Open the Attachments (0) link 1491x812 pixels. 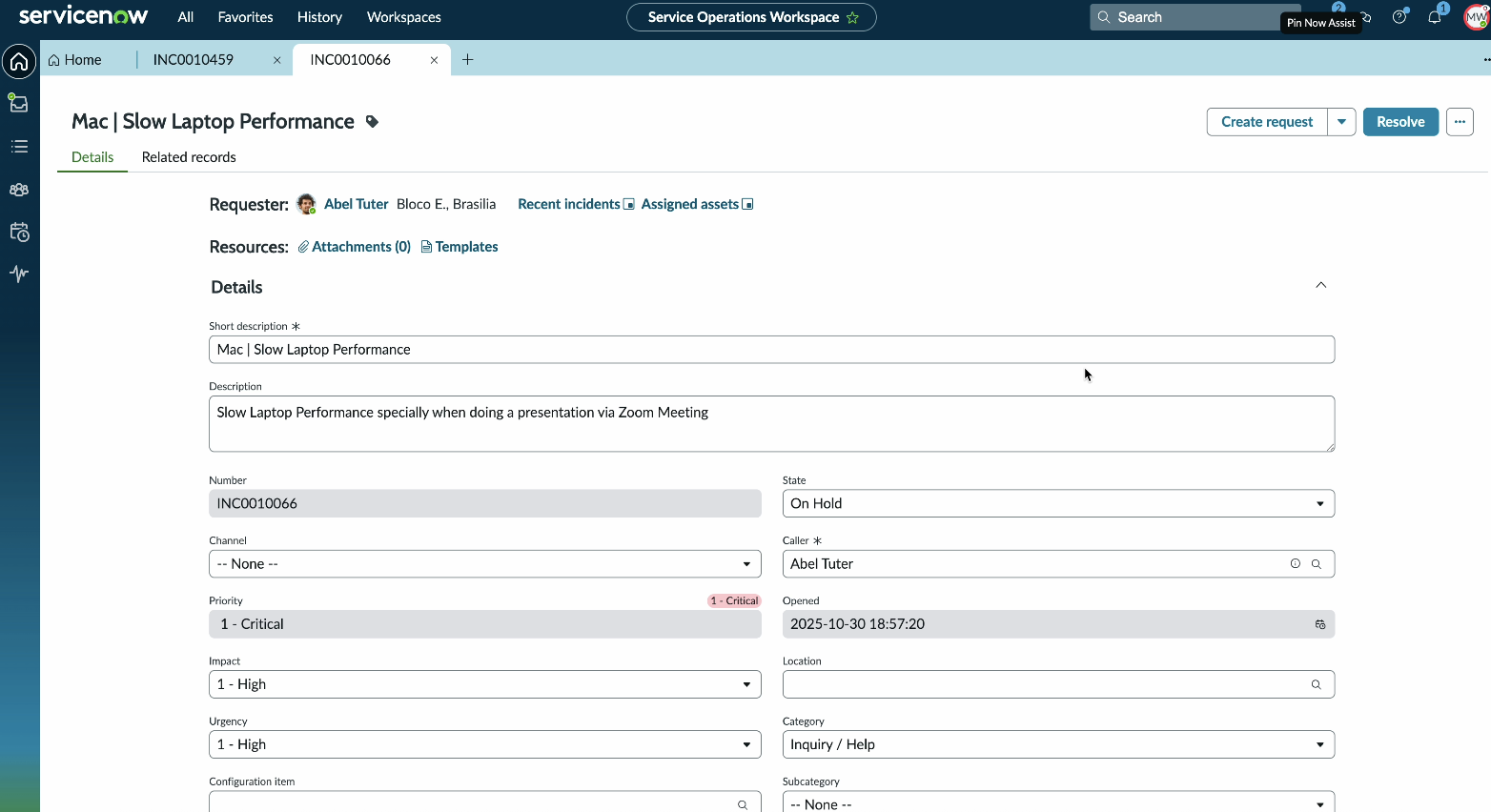pyautogui.click(x=355, y=247)
